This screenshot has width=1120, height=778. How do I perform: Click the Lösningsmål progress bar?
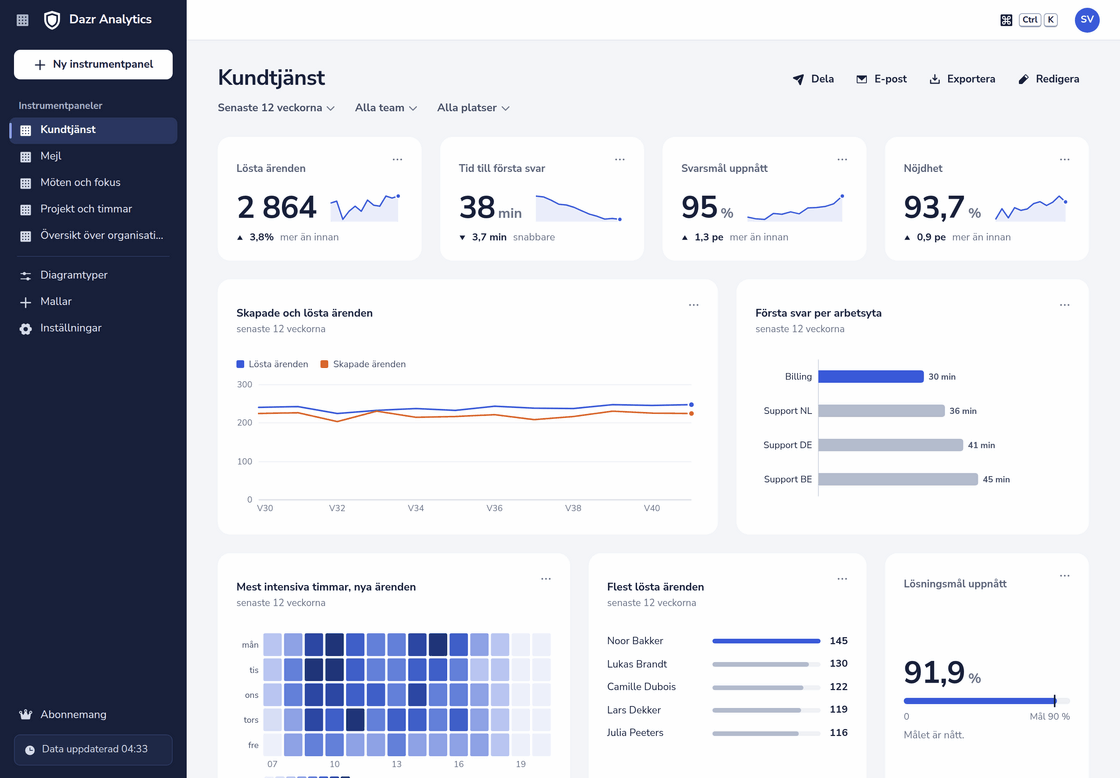tap(986, 701)
